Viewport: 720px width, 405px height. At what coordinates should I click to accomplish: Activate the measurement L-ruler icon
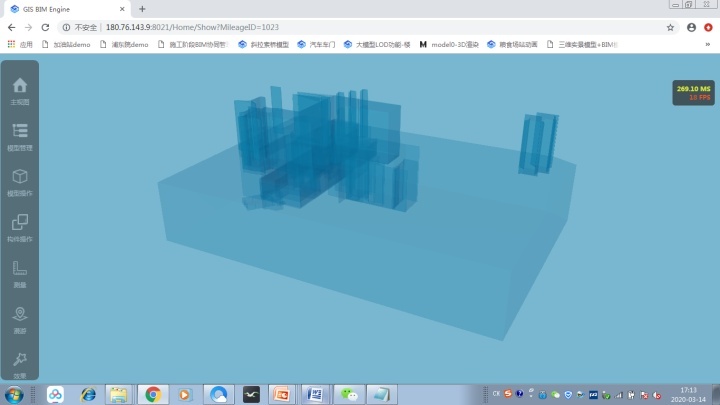(x=20, y=268)
